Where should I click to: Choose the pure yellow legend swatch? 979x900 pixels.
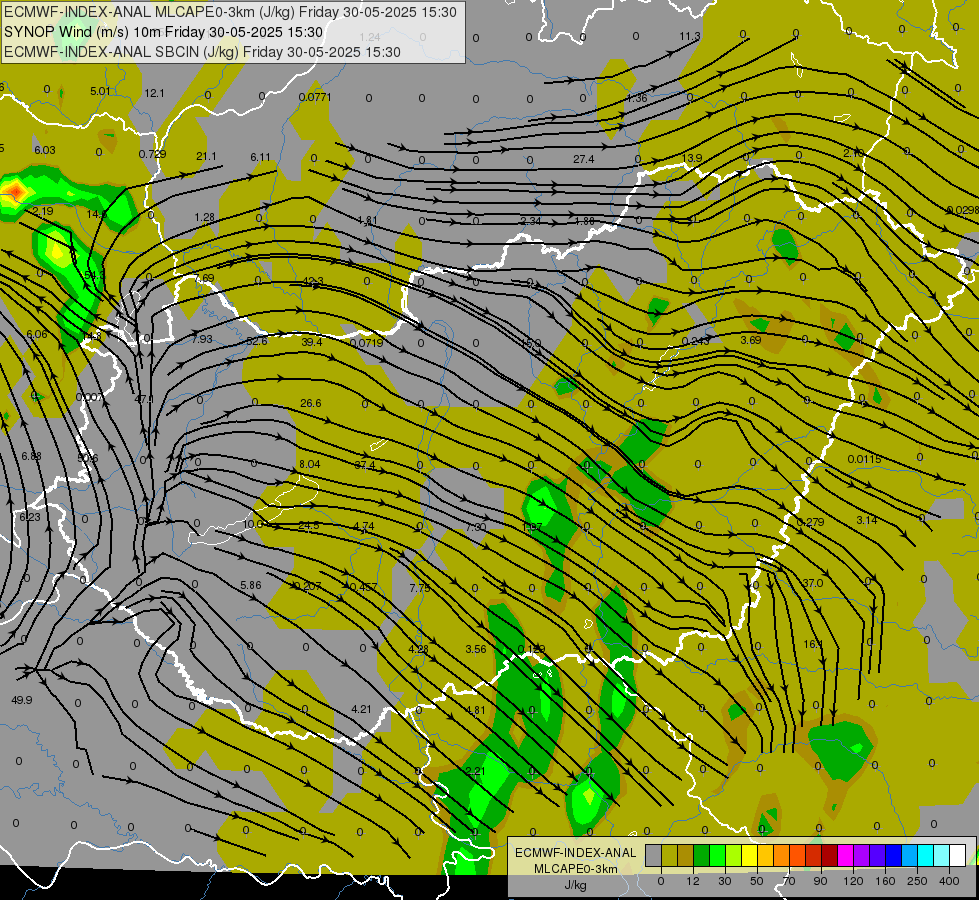tap(749, 855)
